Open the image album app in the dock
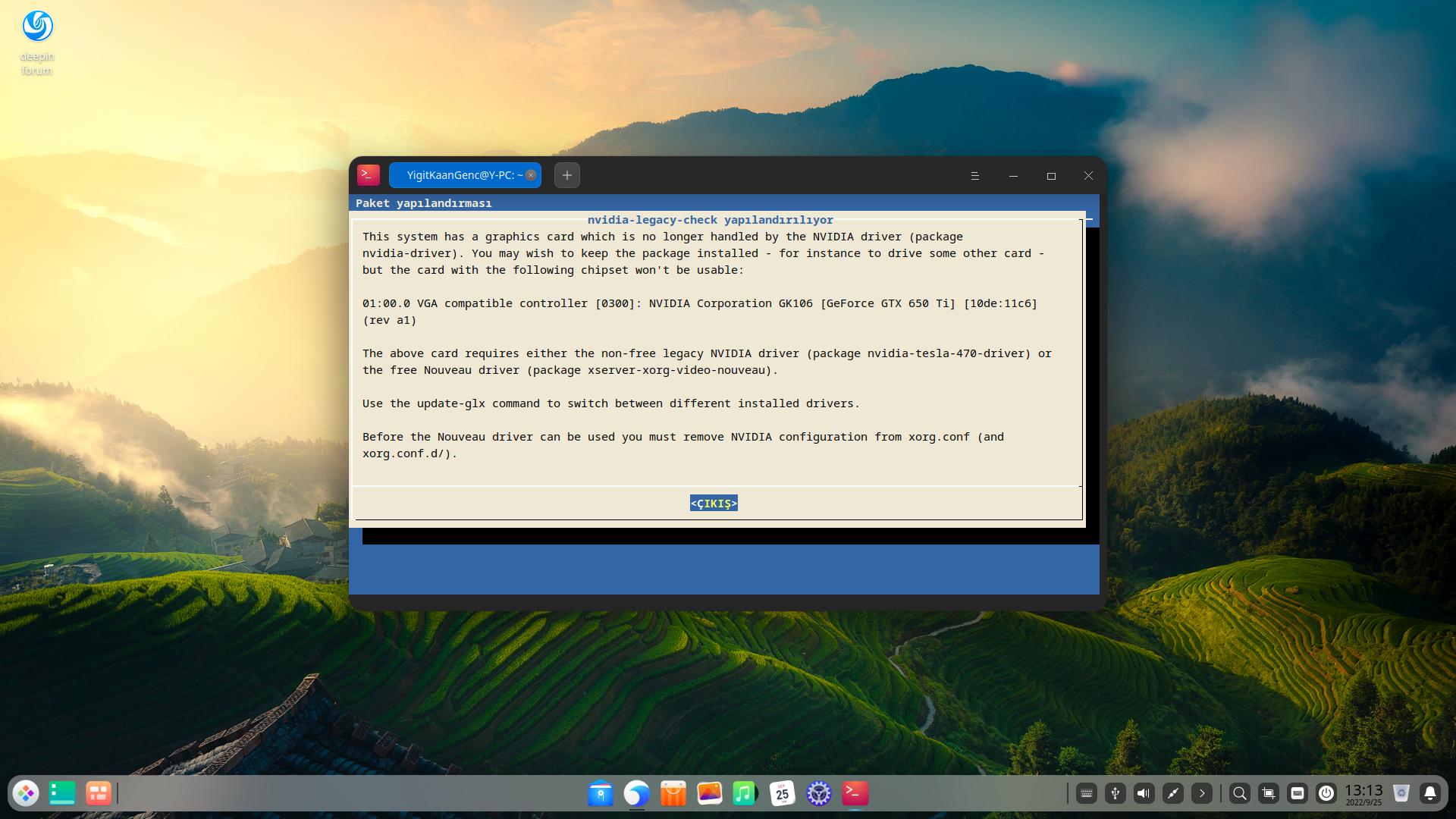 click(710, 793)
